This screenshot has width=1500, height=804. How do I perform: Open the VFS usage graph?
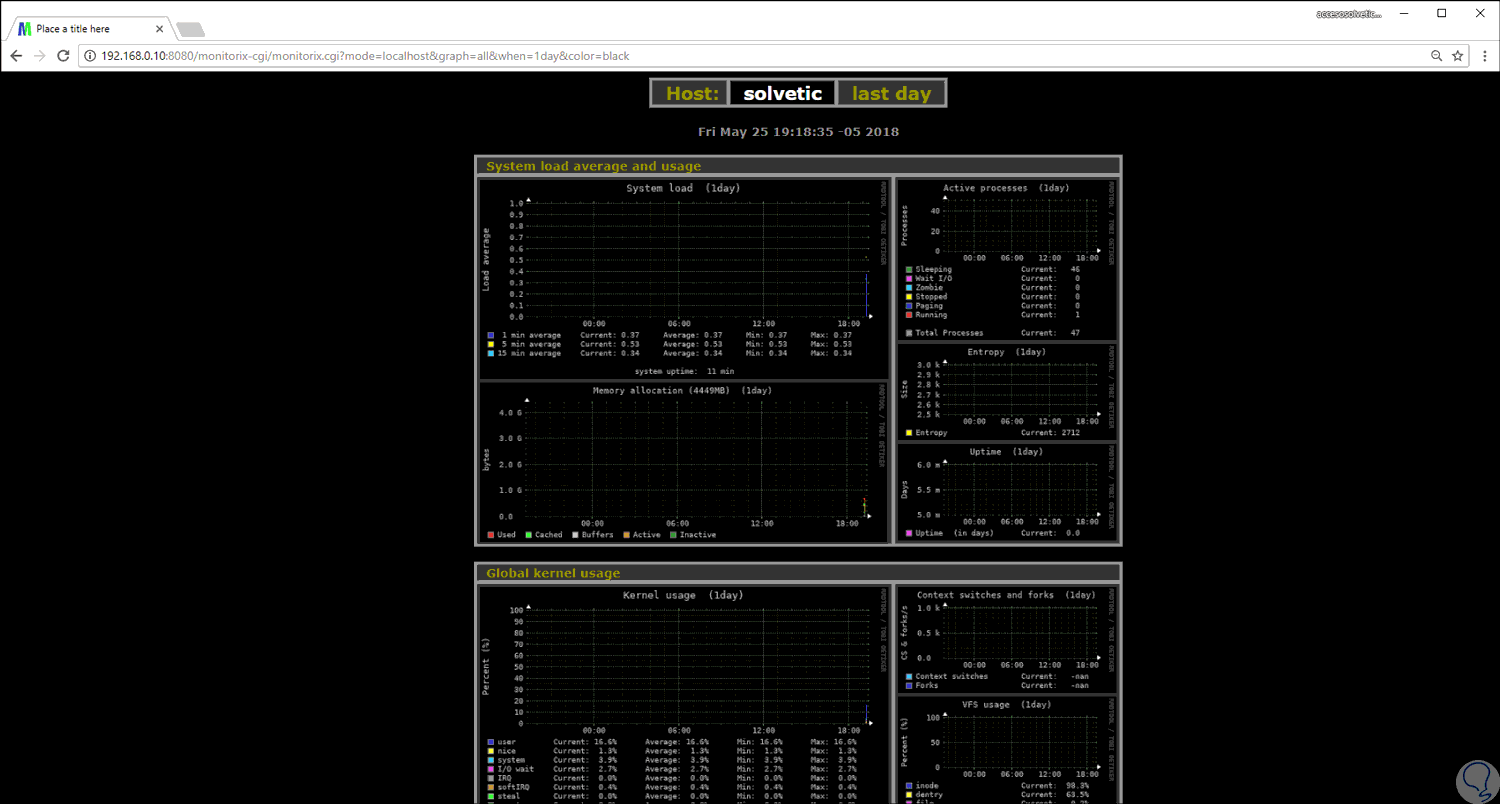[1007, 750]
